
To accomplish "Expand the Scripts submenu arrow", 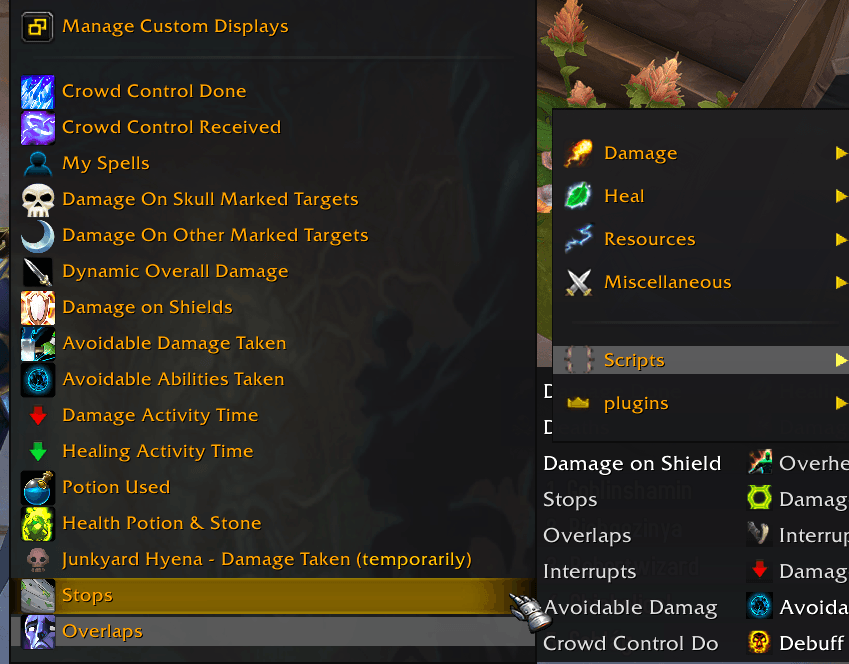I will pos(841,360).
